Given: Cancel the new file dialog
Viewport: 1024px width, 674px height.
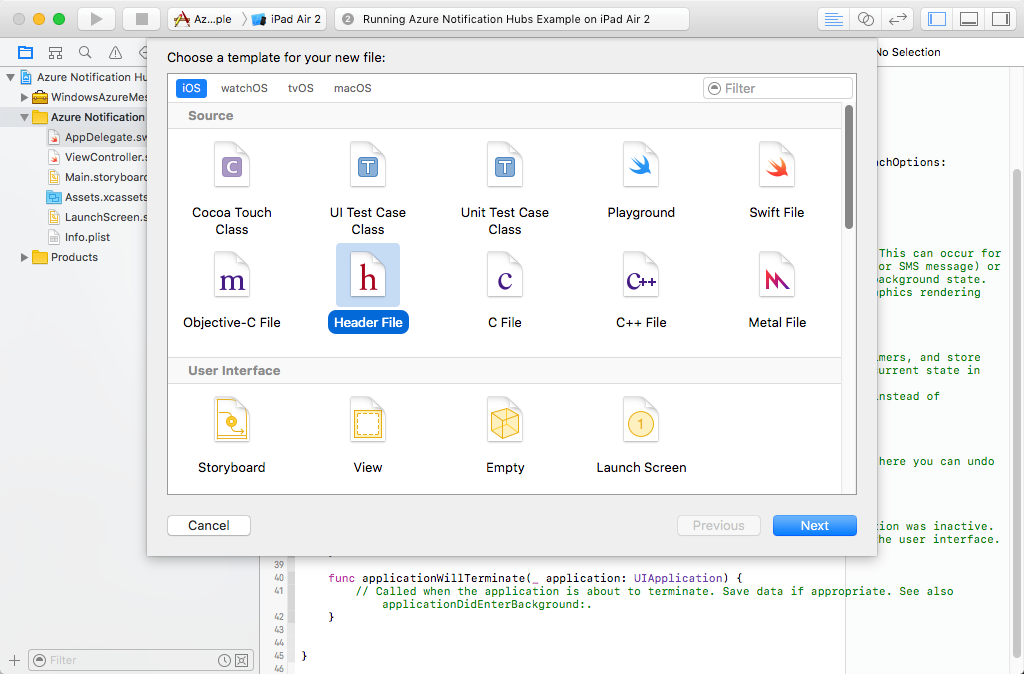Looking at the screenshot, I should coord(208,525).
